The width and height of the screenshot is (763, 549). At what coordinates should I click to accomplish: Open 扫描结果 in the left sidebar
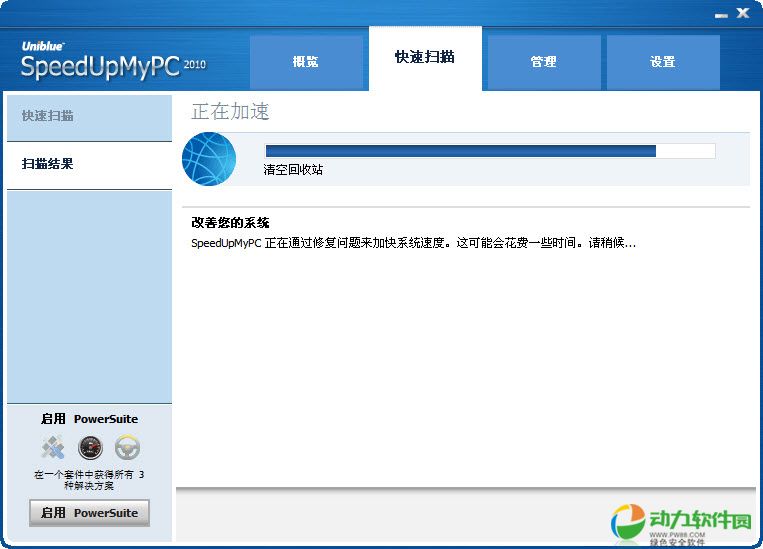coord(48,164)
